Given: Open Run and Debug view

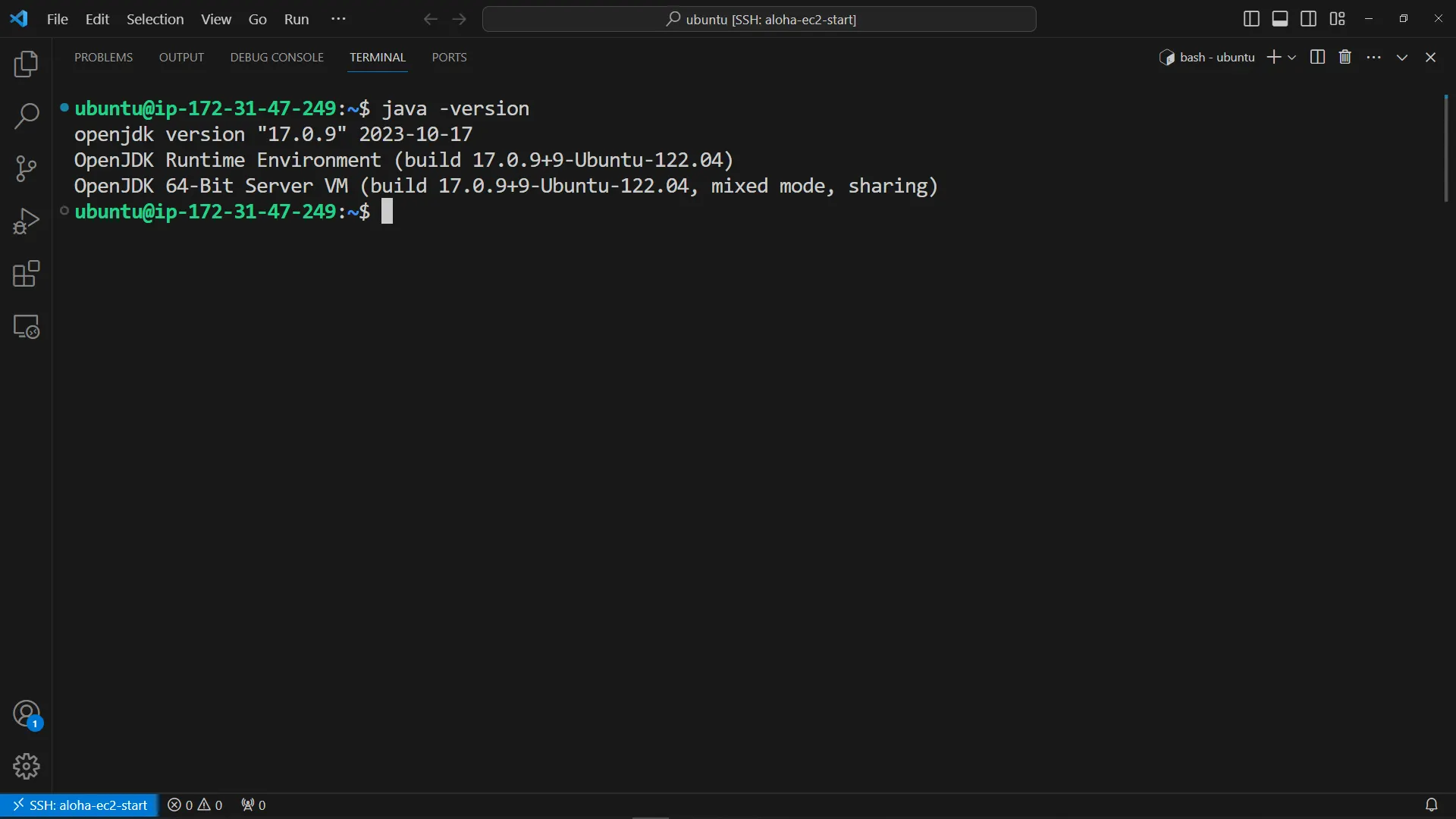Looking at the screenshot, I should pos(27,221).
